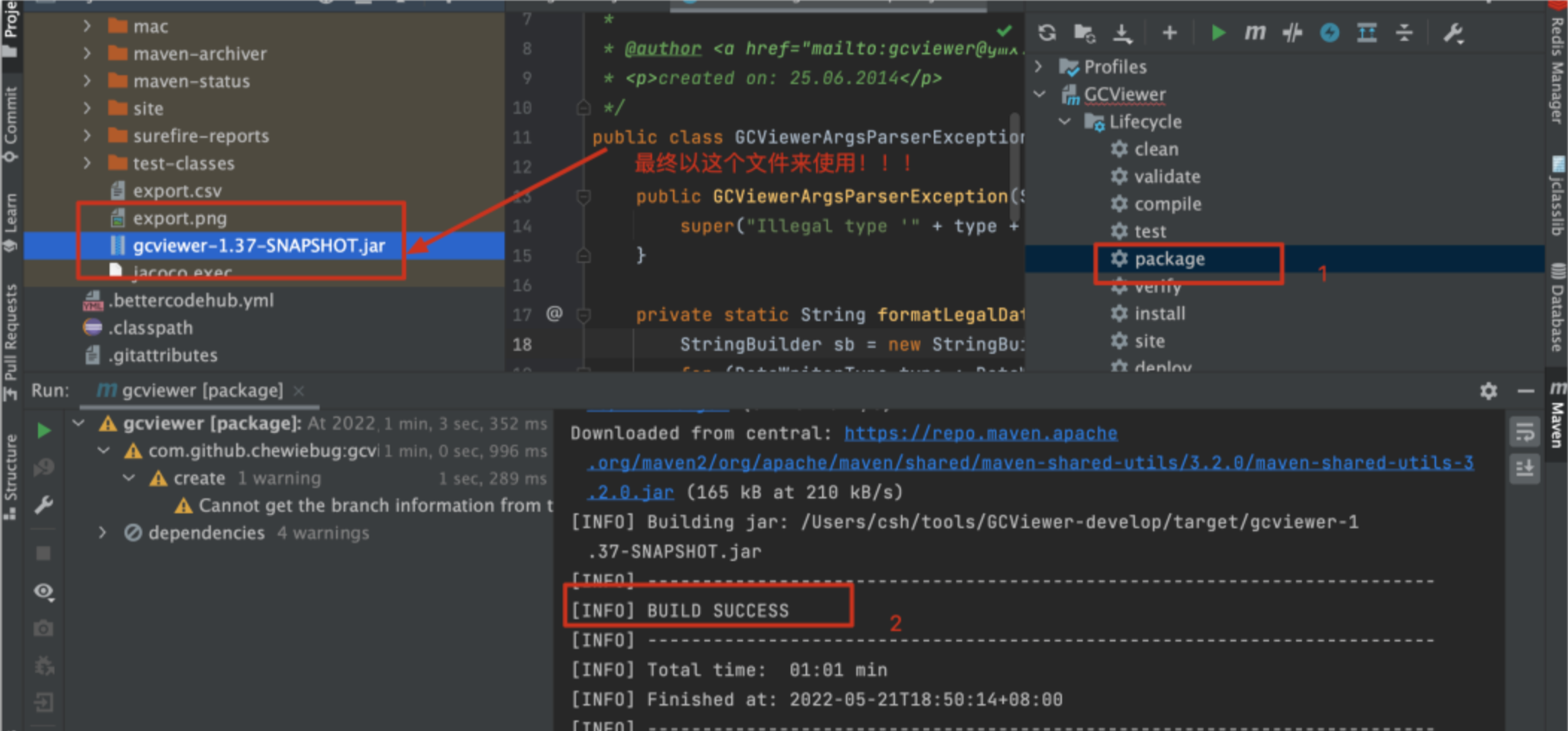Click Add Maven Projects plus icon

click(1169, 33)
